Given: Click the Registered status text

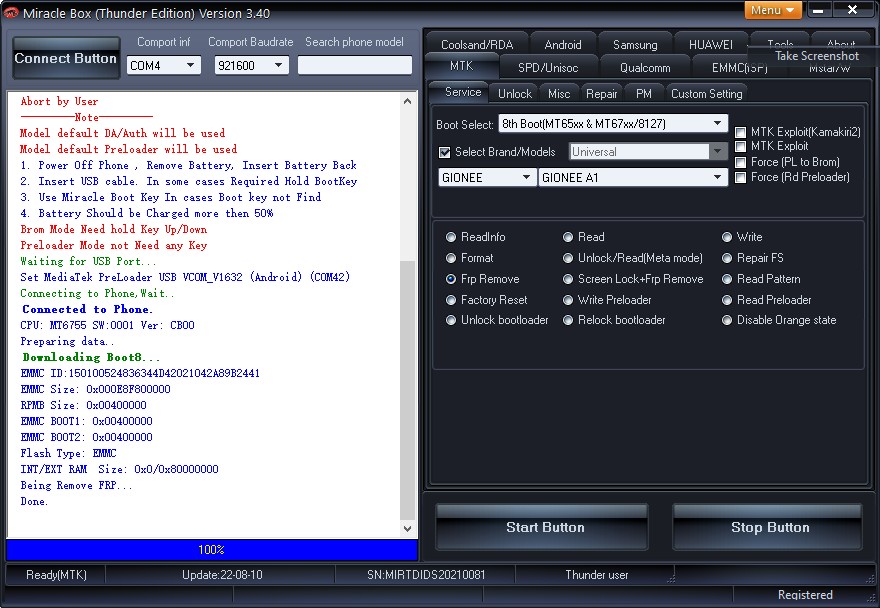Looking at the screenshot, I should click(x=805, y=595).
